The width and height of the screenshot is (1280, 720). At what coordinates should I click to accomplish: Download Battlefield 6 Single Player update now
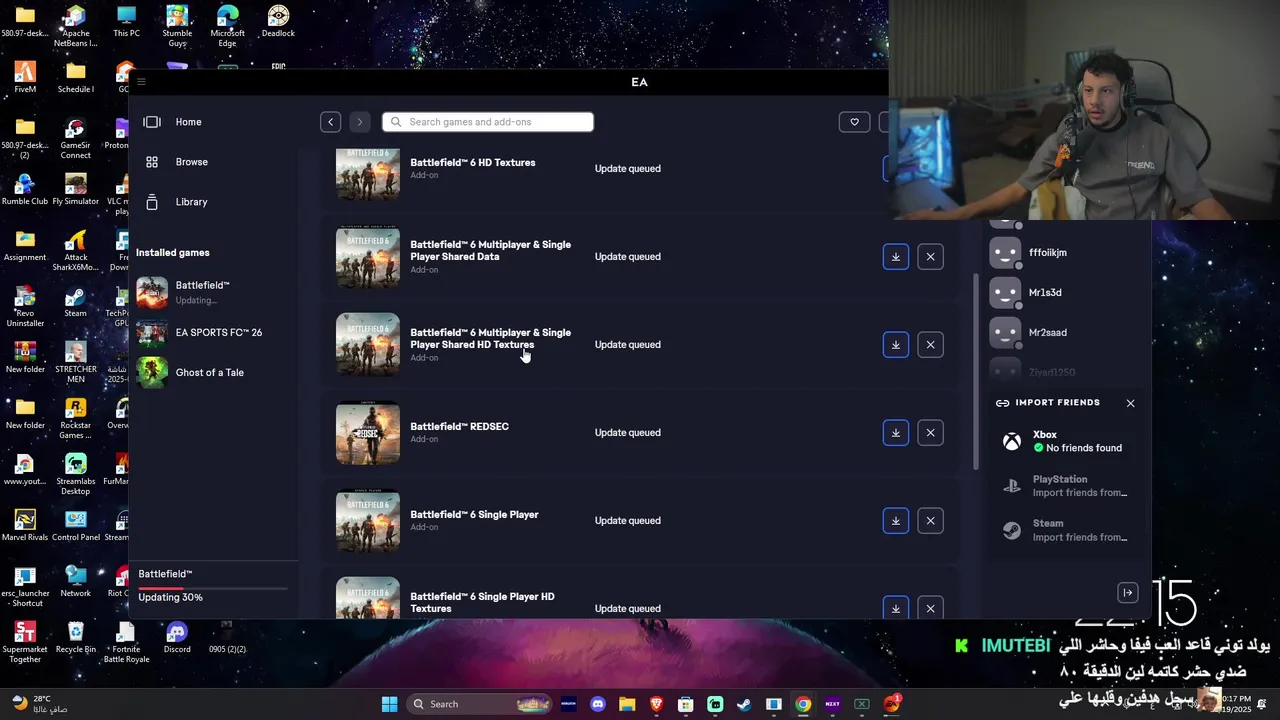click(896, 521)
